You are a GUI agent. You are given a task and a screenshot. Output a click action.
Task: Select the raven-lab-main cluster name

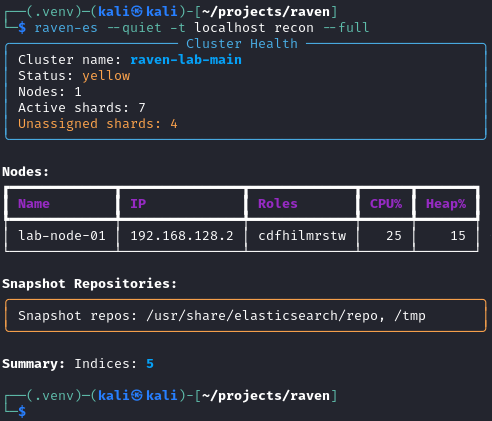tap(186, 60)
